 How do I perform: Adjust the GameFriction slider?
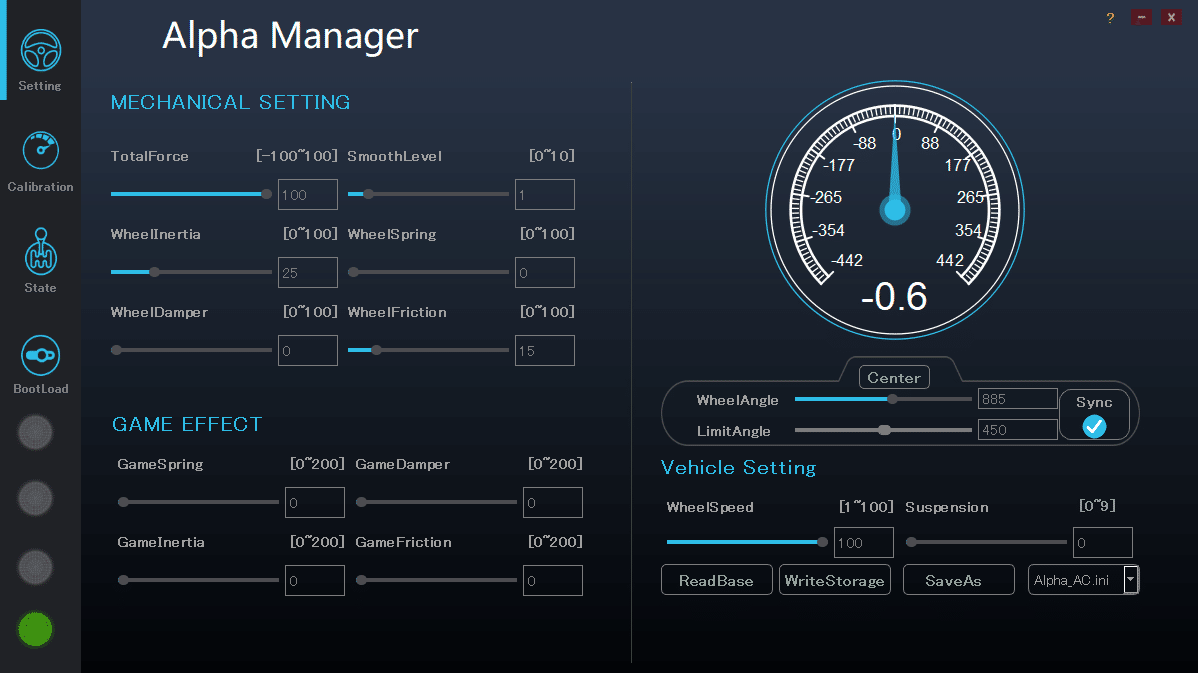[436, 580]
